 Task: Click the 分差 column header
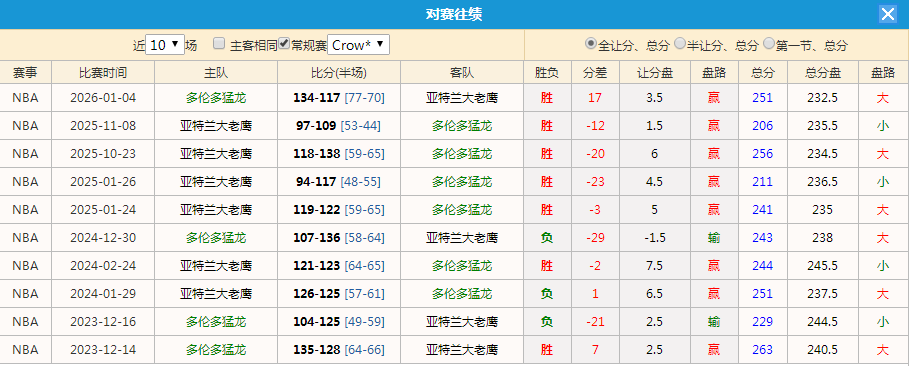pos(595,73)
